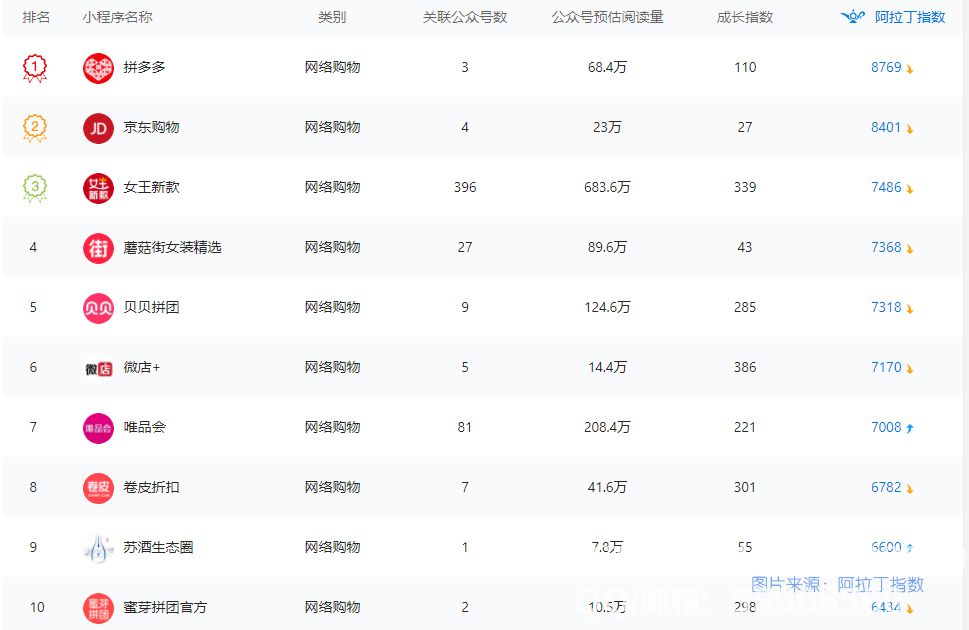Open the 苏酒生态圈 mini program name

tap(158, 547)
